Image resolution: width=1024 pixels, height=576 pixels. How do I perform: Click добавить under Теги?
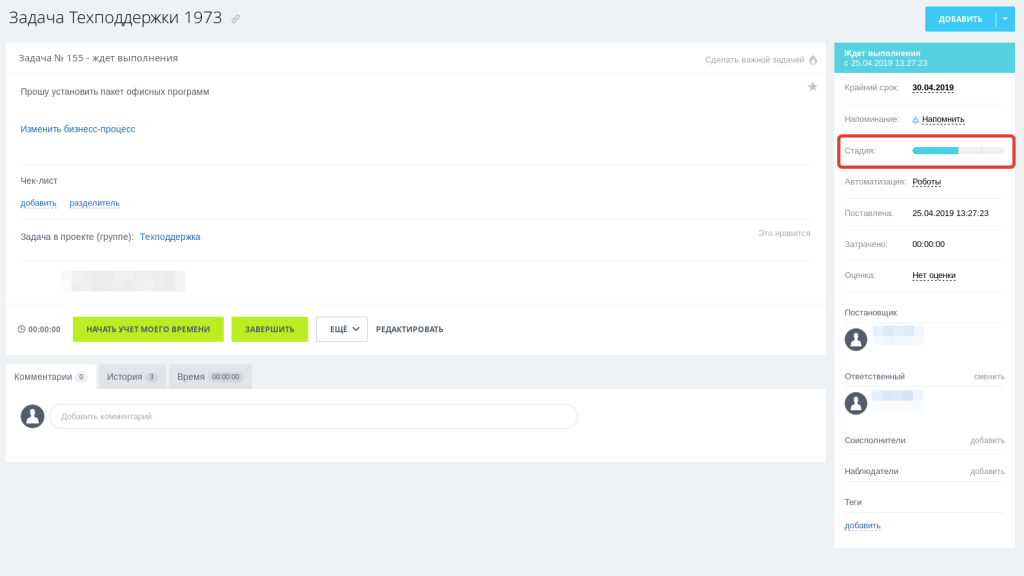(x=862, y=526)
